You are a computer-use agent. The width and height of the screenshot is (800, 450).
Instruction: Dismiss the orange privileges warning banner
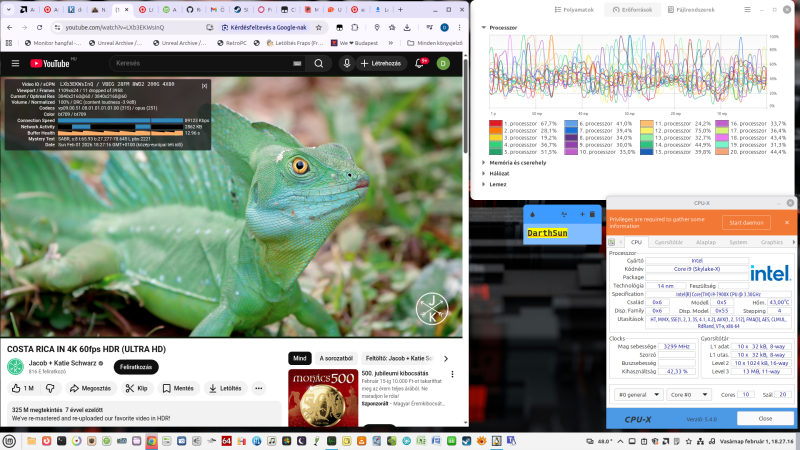click(x=787, y=222)
